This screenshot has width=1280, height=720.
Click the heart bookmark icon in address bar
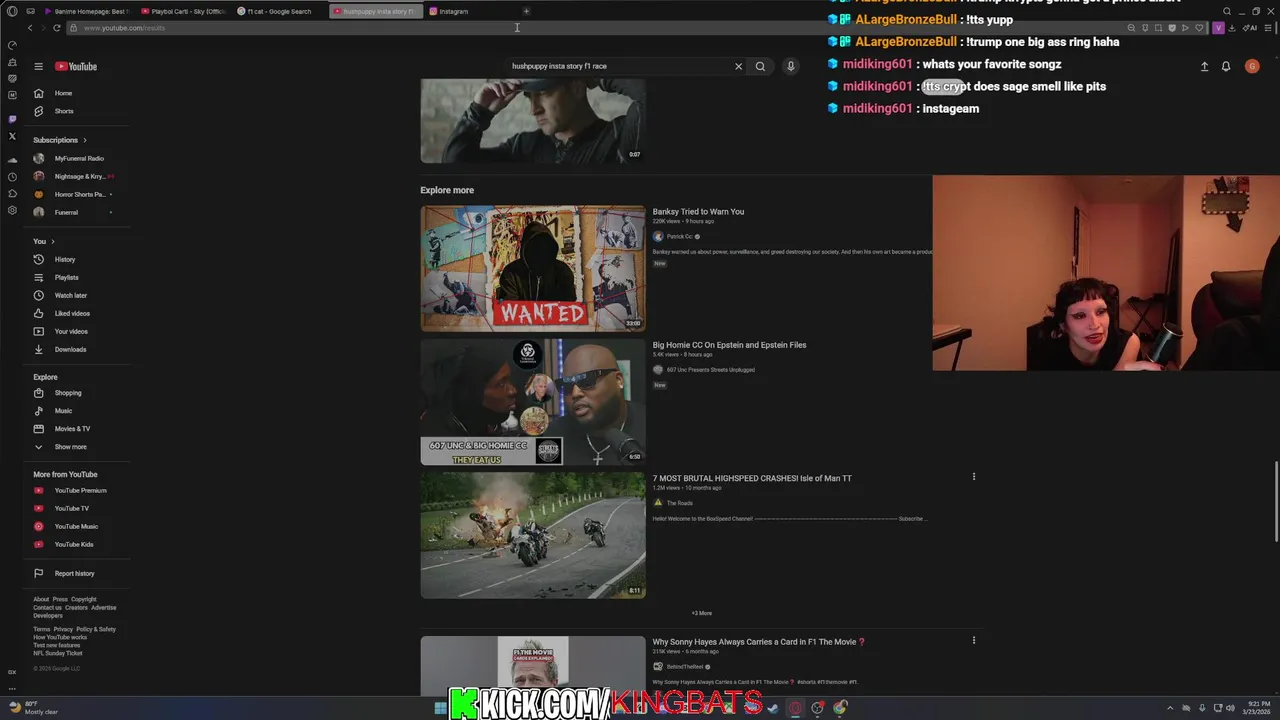point(1199,28)
